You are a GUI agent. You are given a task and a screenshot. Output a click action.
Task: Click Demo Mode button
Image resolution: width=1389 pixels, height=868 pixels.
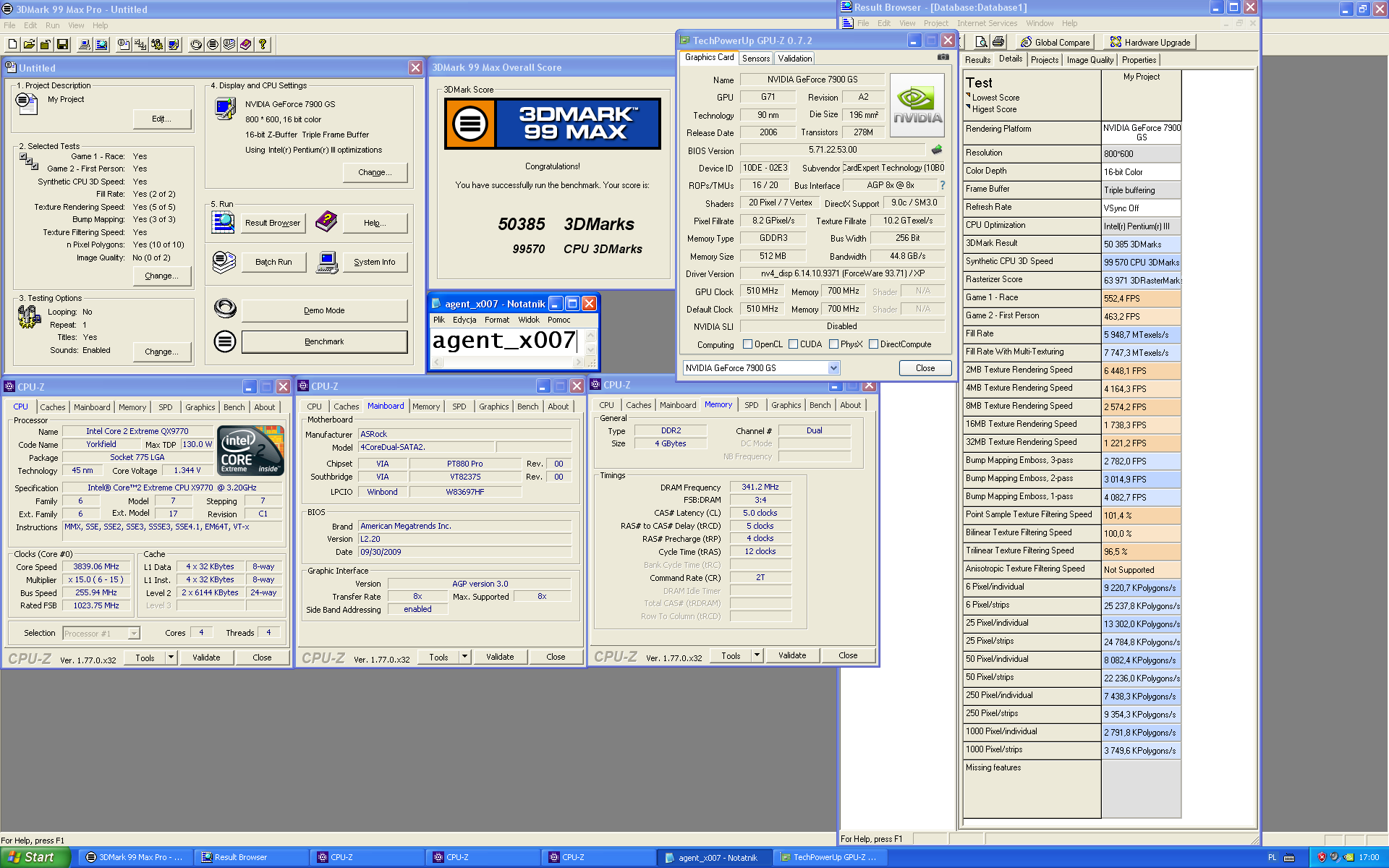pos(324,310)
